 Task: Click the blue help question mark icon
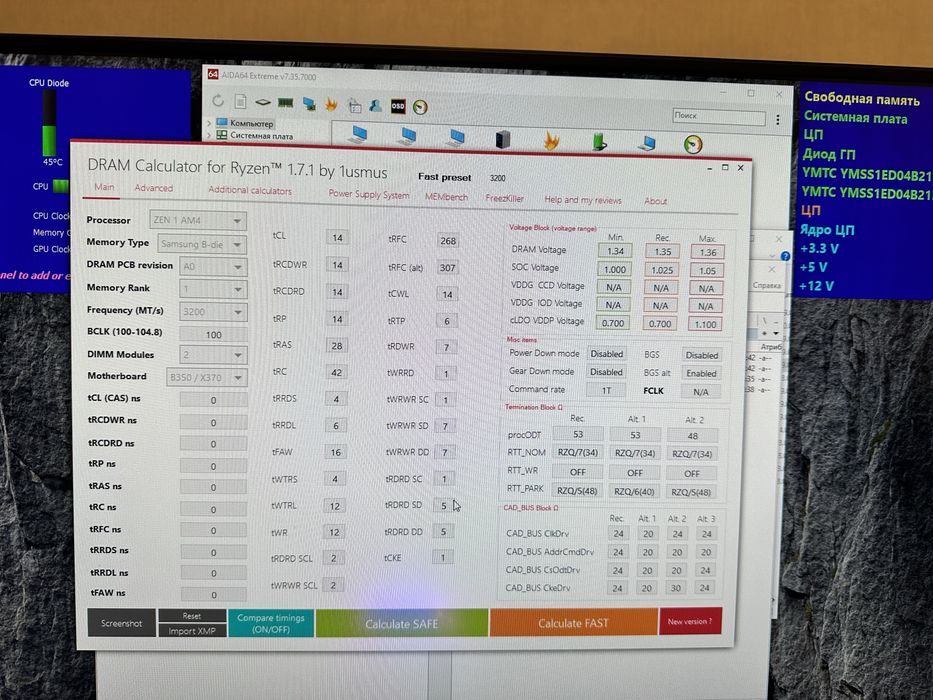[x=785, y=256]
